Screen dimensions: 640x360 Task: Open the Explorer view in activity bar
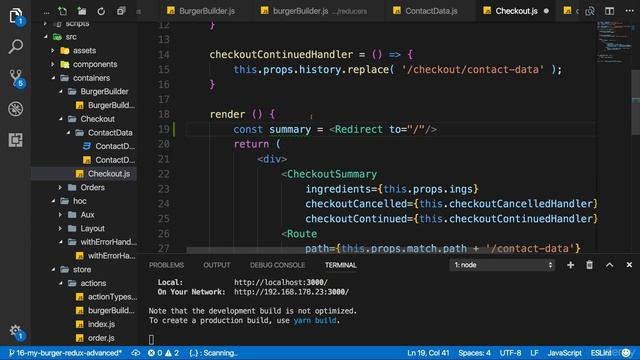pos(16,16)
